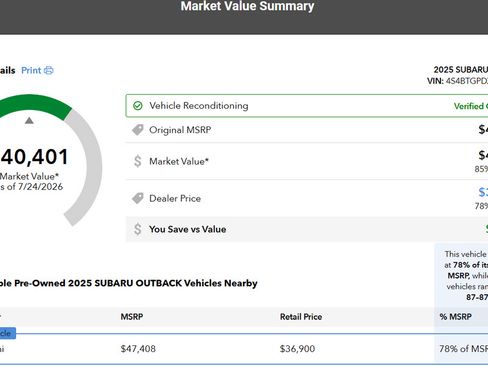This screenshot has height=366, width=488.
Task: Click the Original MSRP label
Action: [x=180, y=130]
